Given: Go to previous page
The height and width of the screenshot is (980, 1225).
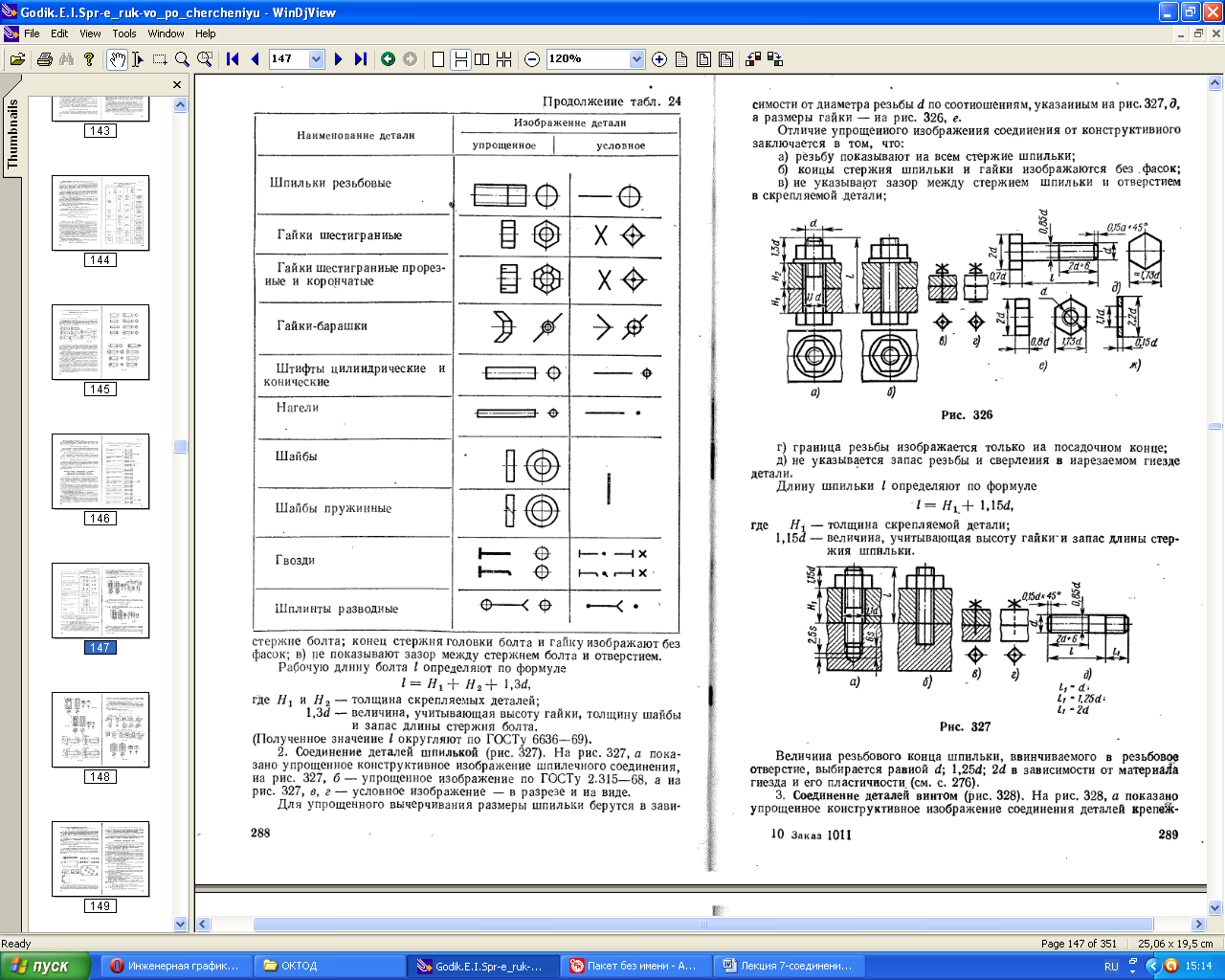Looking at the screenshot, I should pos(255,59).
